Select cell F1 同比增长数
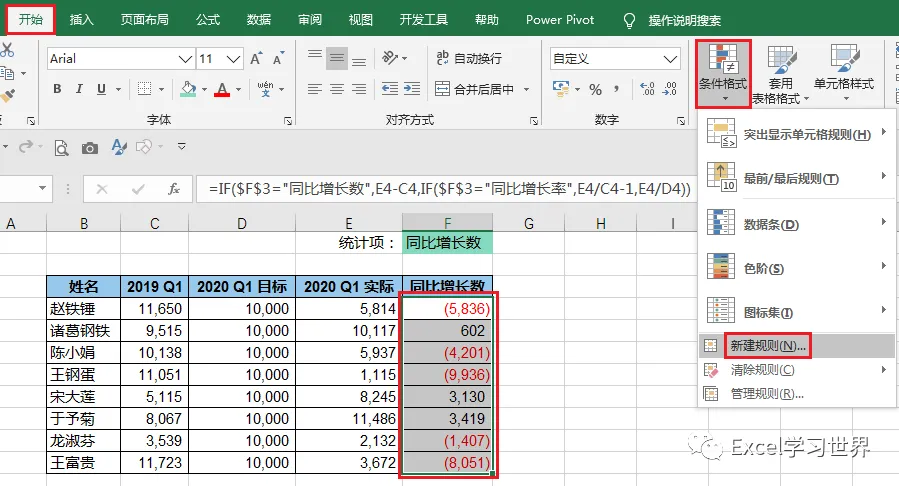899x486 pixels. (x=447, y=242)
